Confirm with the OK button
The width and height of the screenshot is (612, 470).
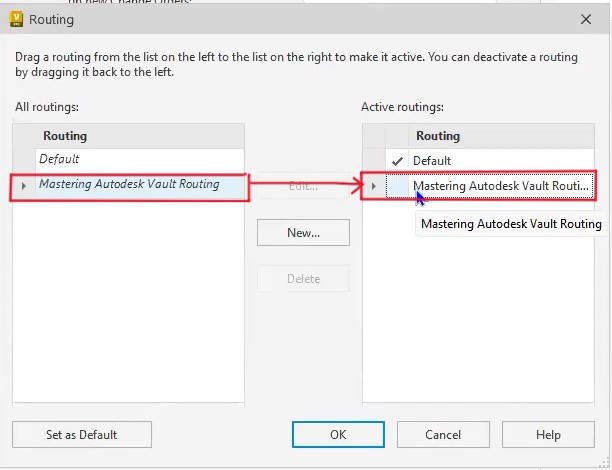338,434
